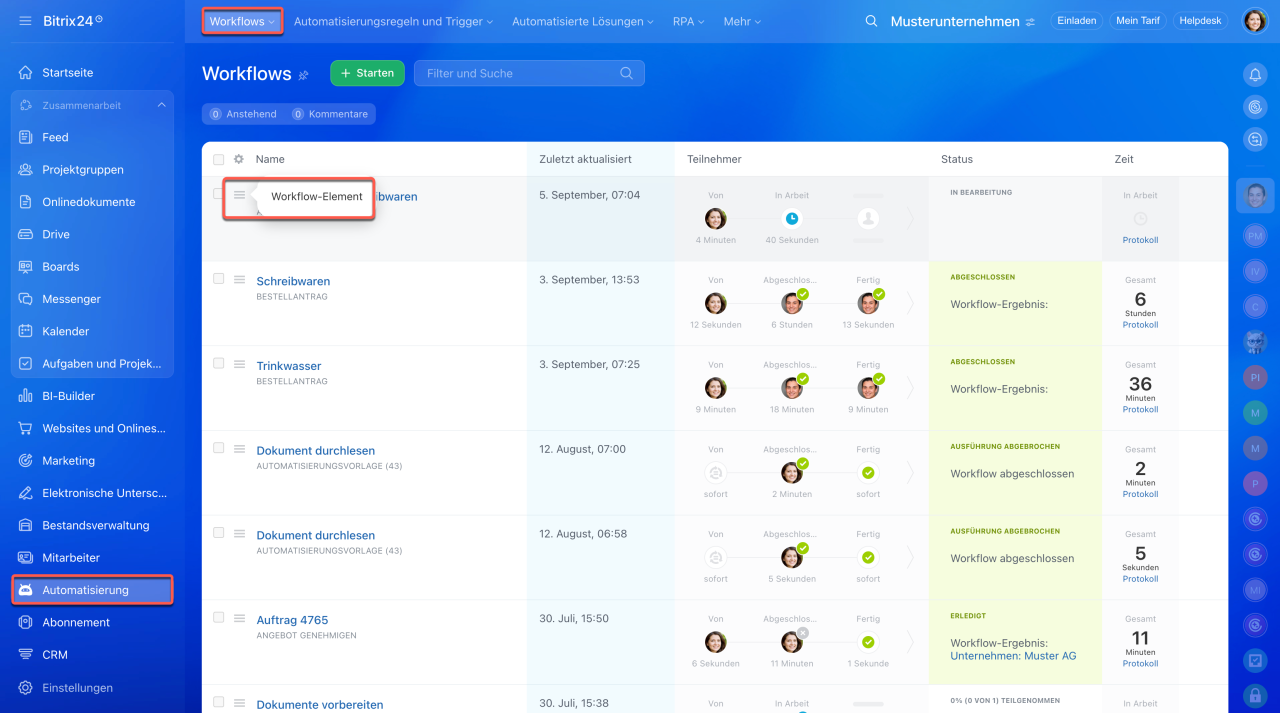Pin the Workflows page with pin icon
Viewport: 1280px width, 713px height.
point(304,75)
